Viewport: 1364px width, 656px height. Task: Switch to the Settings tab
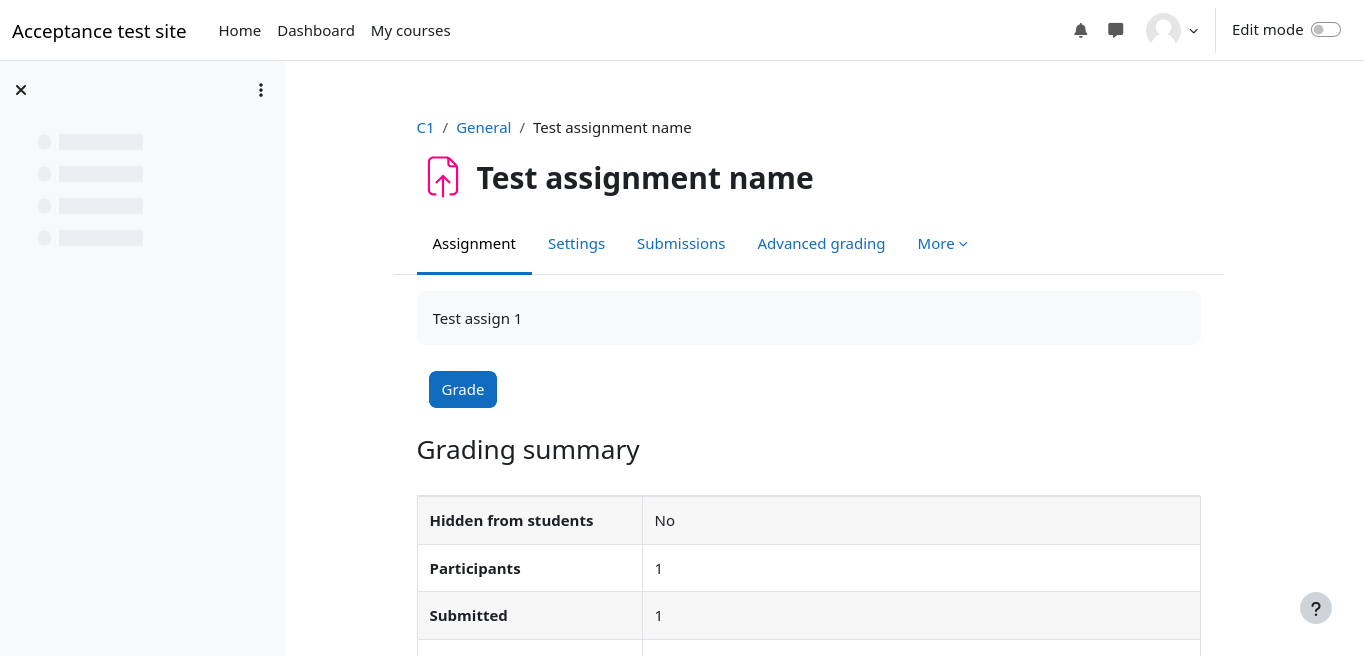(576, 244)
